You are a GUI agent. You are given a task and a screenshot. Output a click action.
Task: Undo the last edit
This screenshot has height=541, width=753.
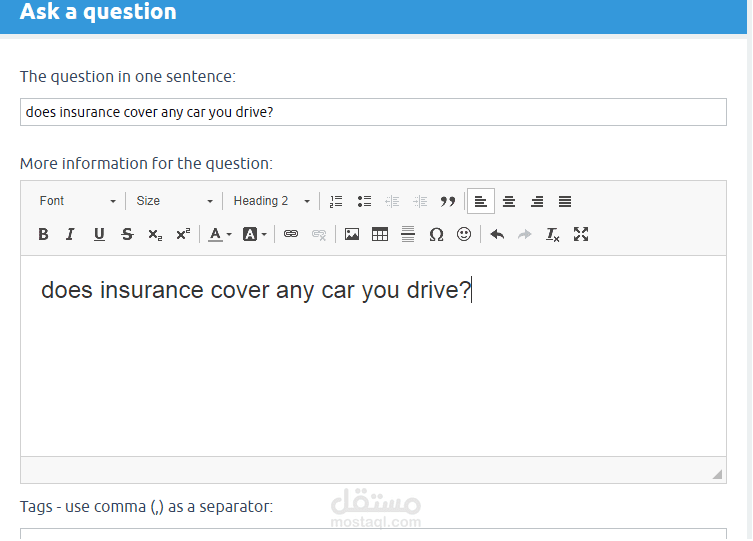[x=497, y=234]
